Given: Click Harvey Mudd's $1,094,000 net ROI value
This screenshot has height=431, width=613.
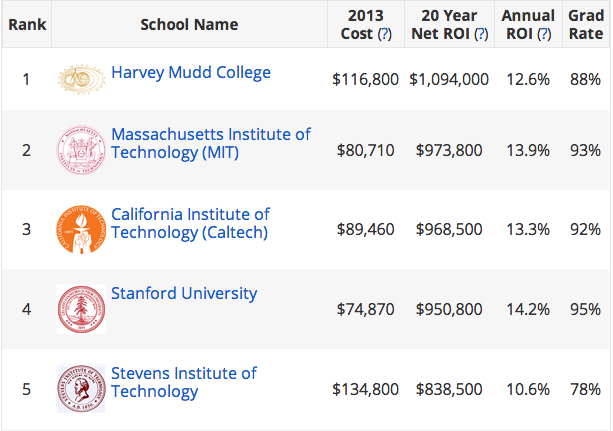Looking at the screenshot, I should coord(449,79).
